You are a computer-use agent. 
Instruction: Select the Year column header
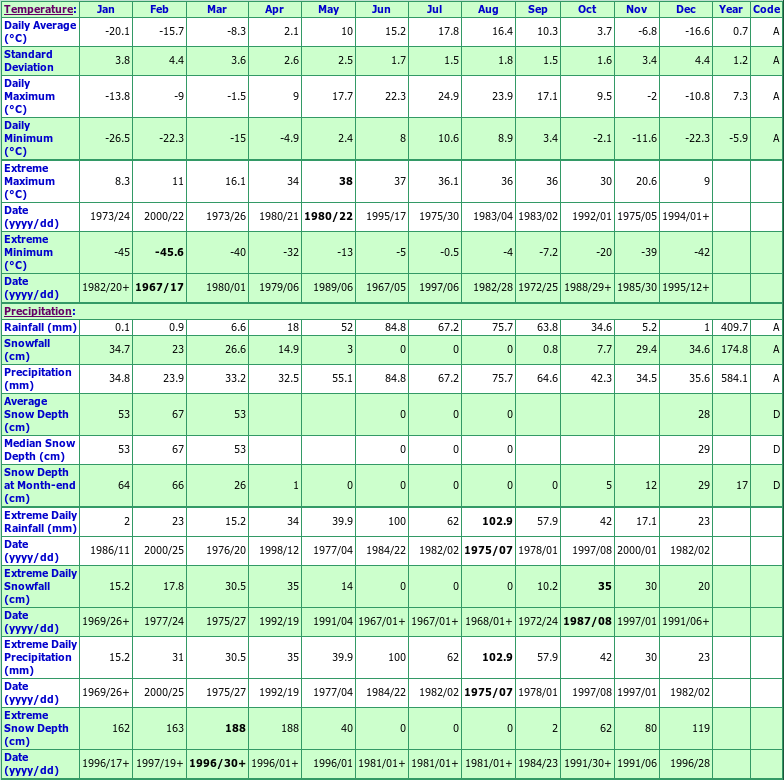click(731, 10)
